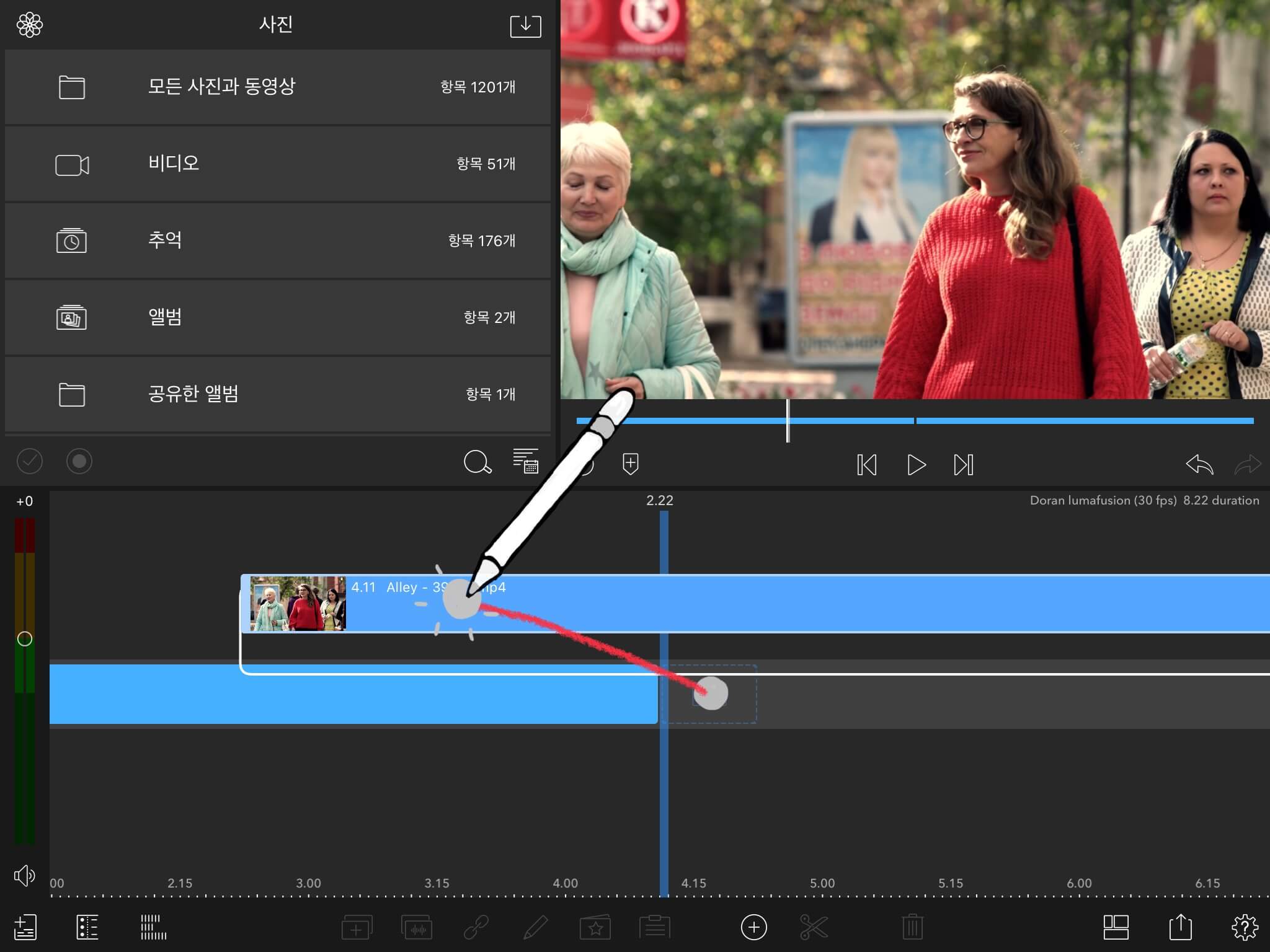
Task: Jump to previous clip edit point
Action: tap(866, 465)
